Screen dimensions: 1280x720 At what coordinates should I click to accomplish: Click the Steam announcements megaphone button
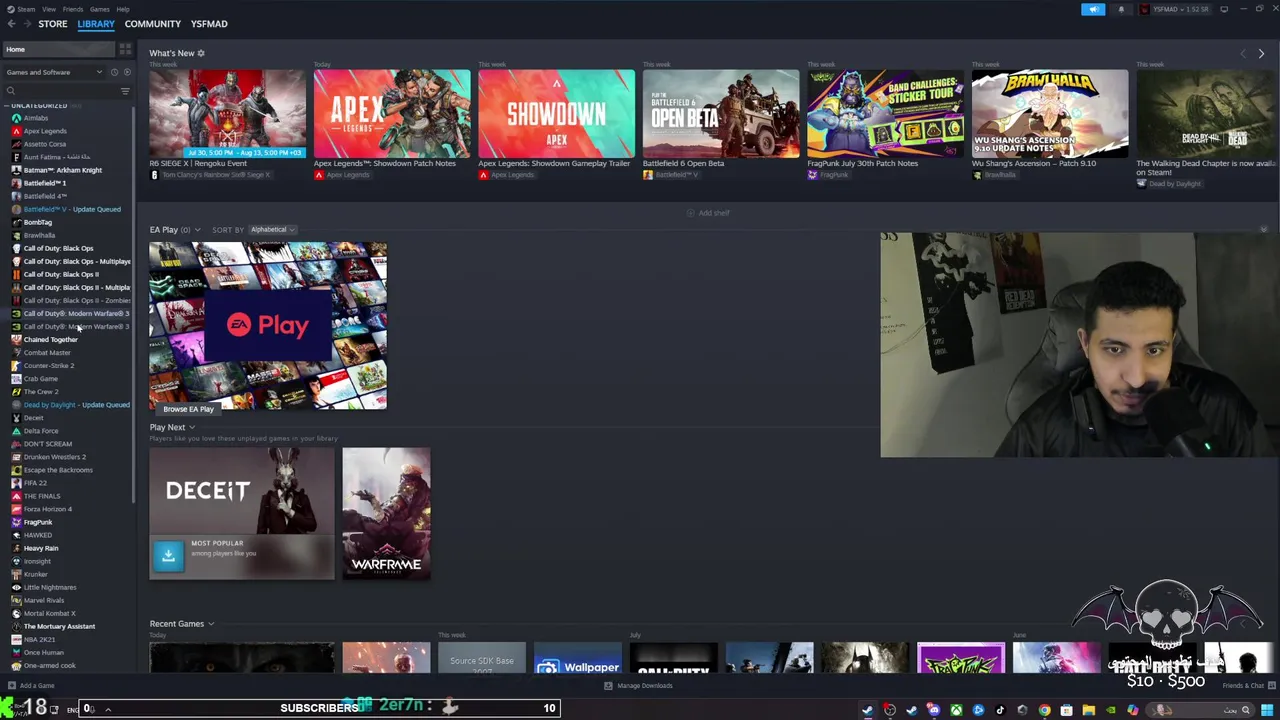coord(1093,9)
